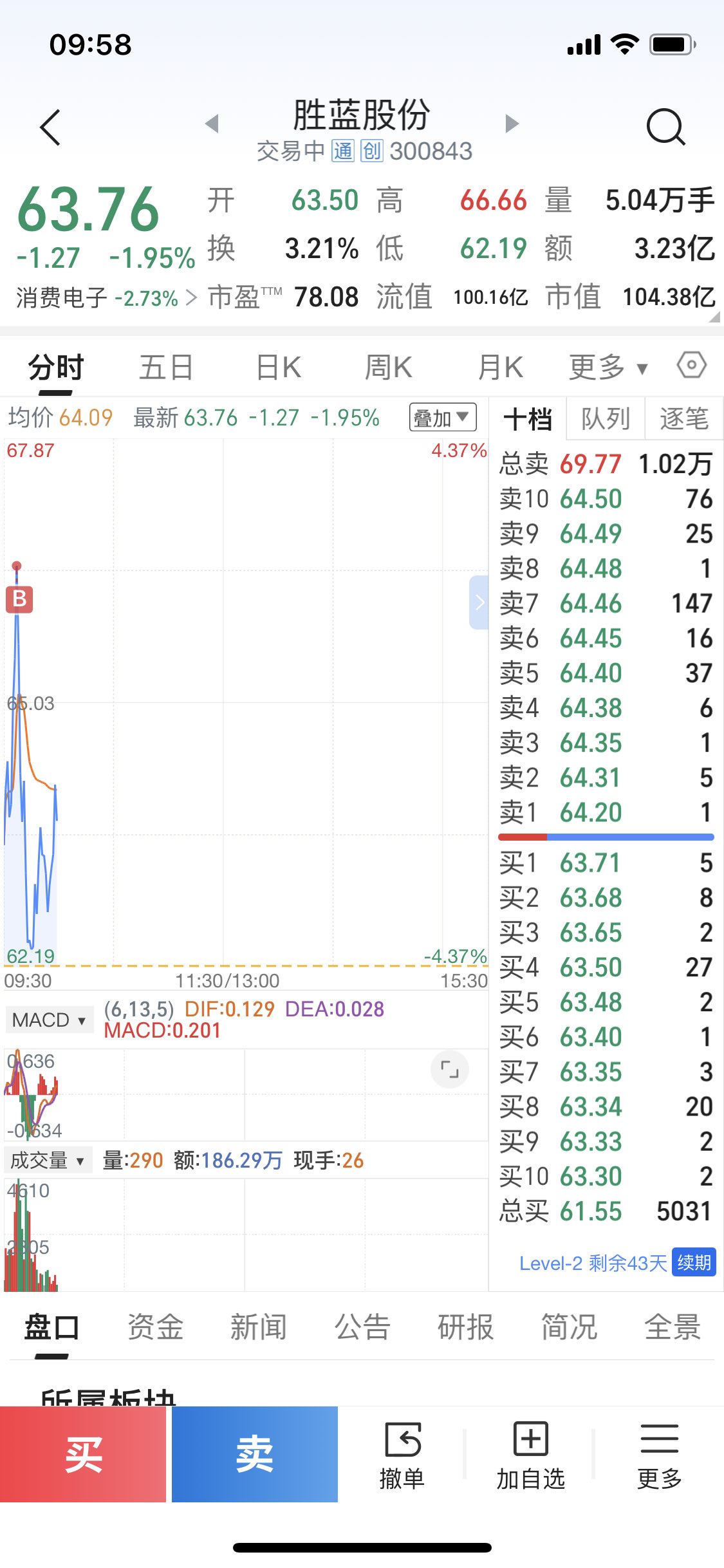Viewport: 724px width, 1568px height.
Task: Tap the current price 63.76
Action: coord(88,209)
